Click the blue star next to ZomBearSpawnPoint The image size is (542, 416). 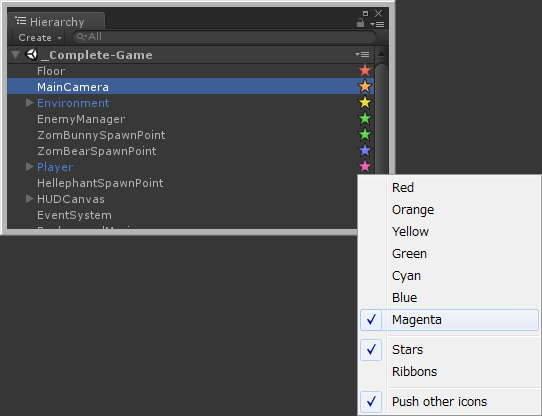365,151
